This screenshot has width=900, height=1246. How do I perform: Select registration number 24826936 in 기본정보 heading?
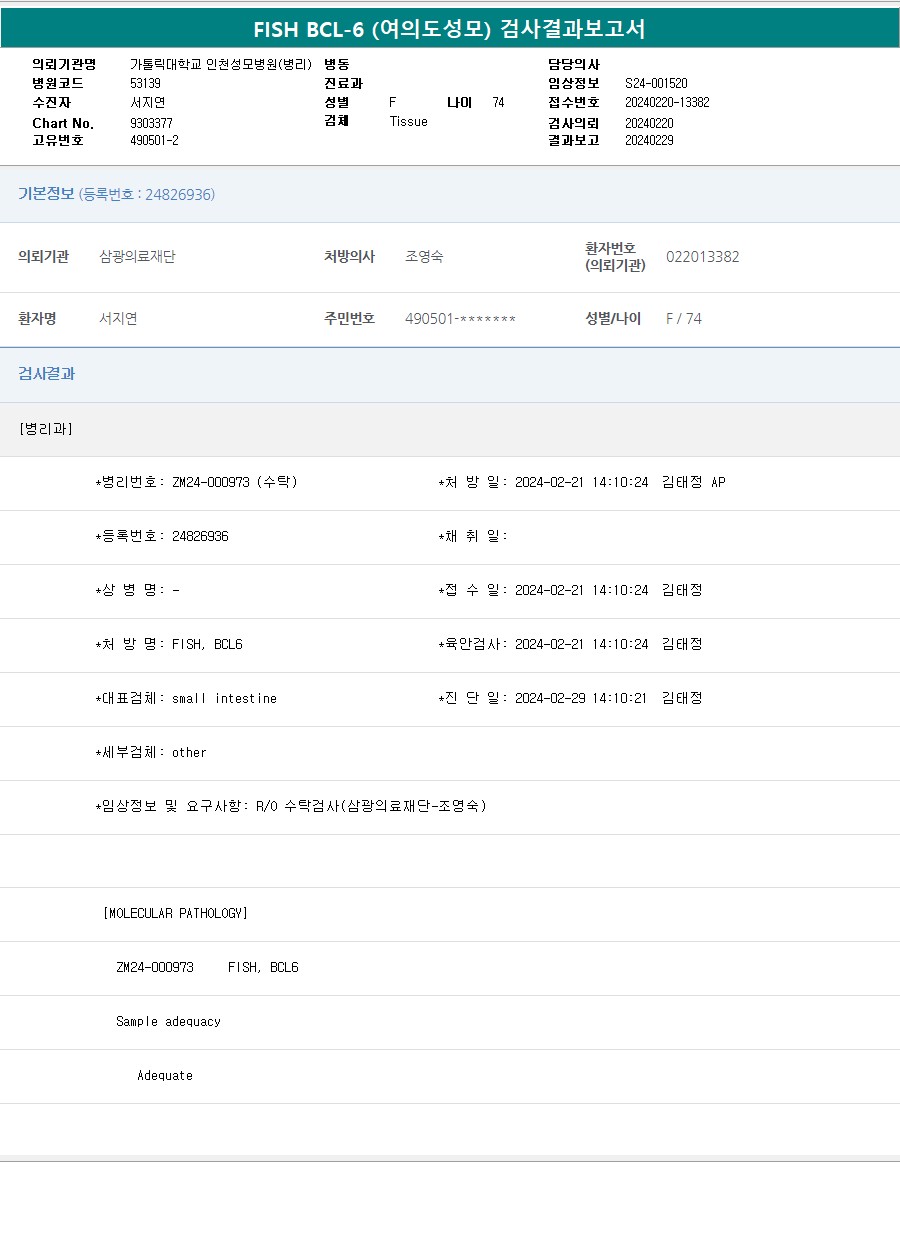click(x=179, y=195)
